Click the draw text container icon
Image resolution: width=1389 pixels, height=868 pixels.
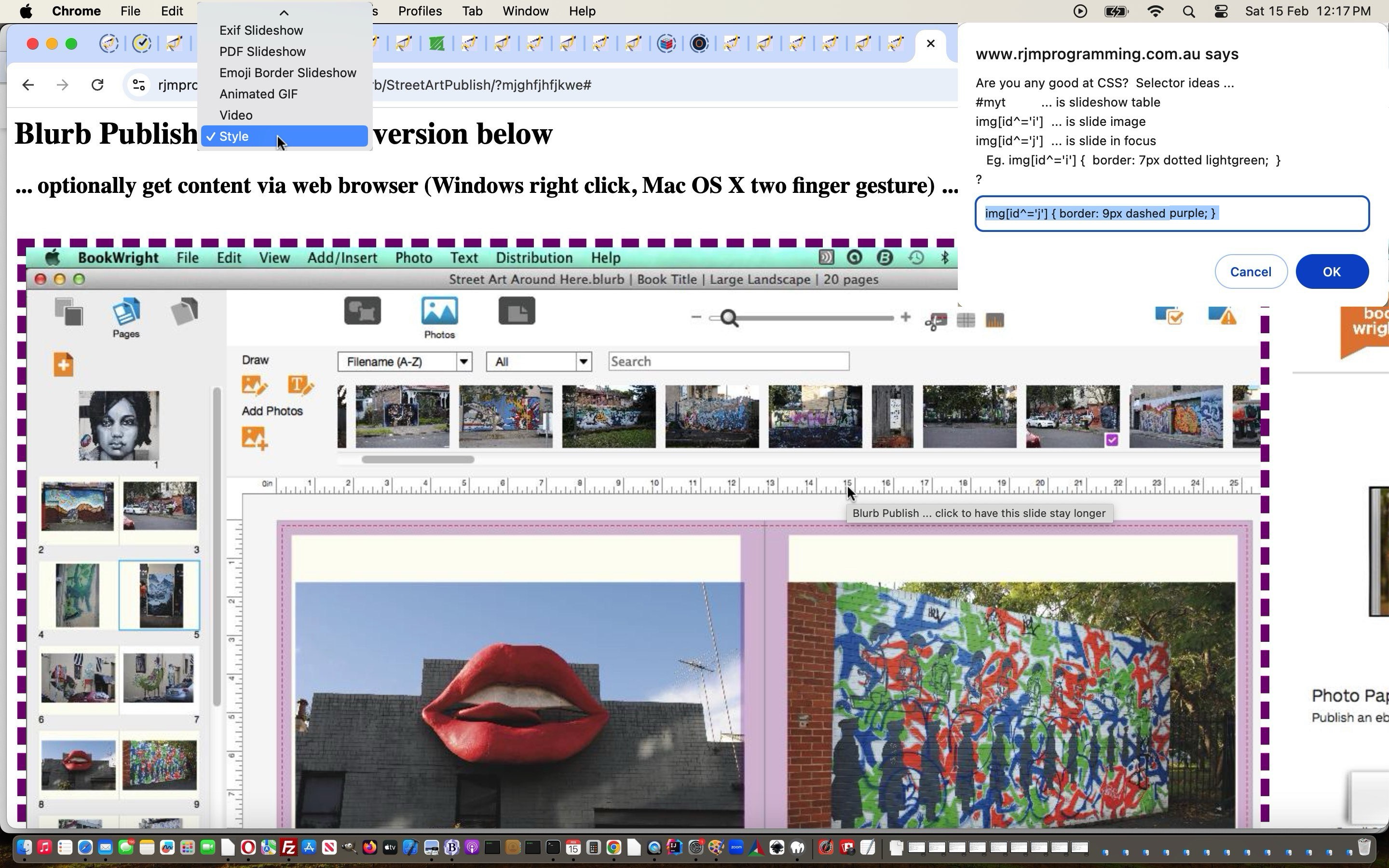tap(300, 385)
